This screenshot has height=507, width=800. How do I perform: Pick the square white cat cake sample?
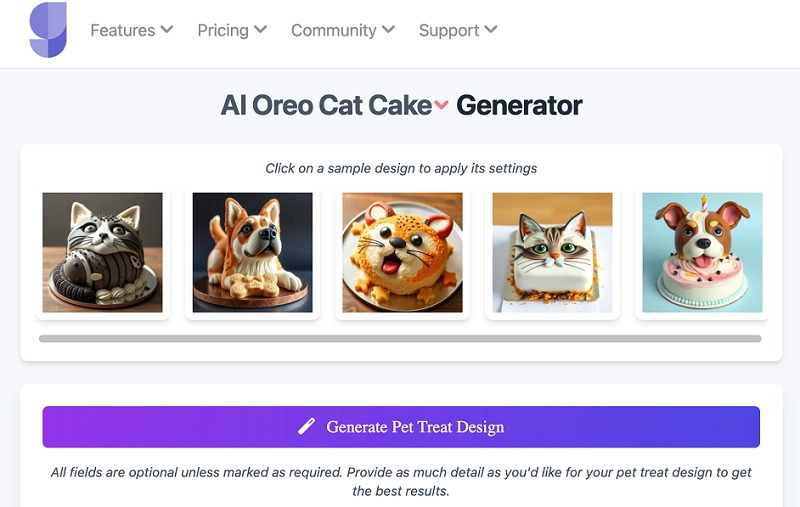(x=552, y=252)
